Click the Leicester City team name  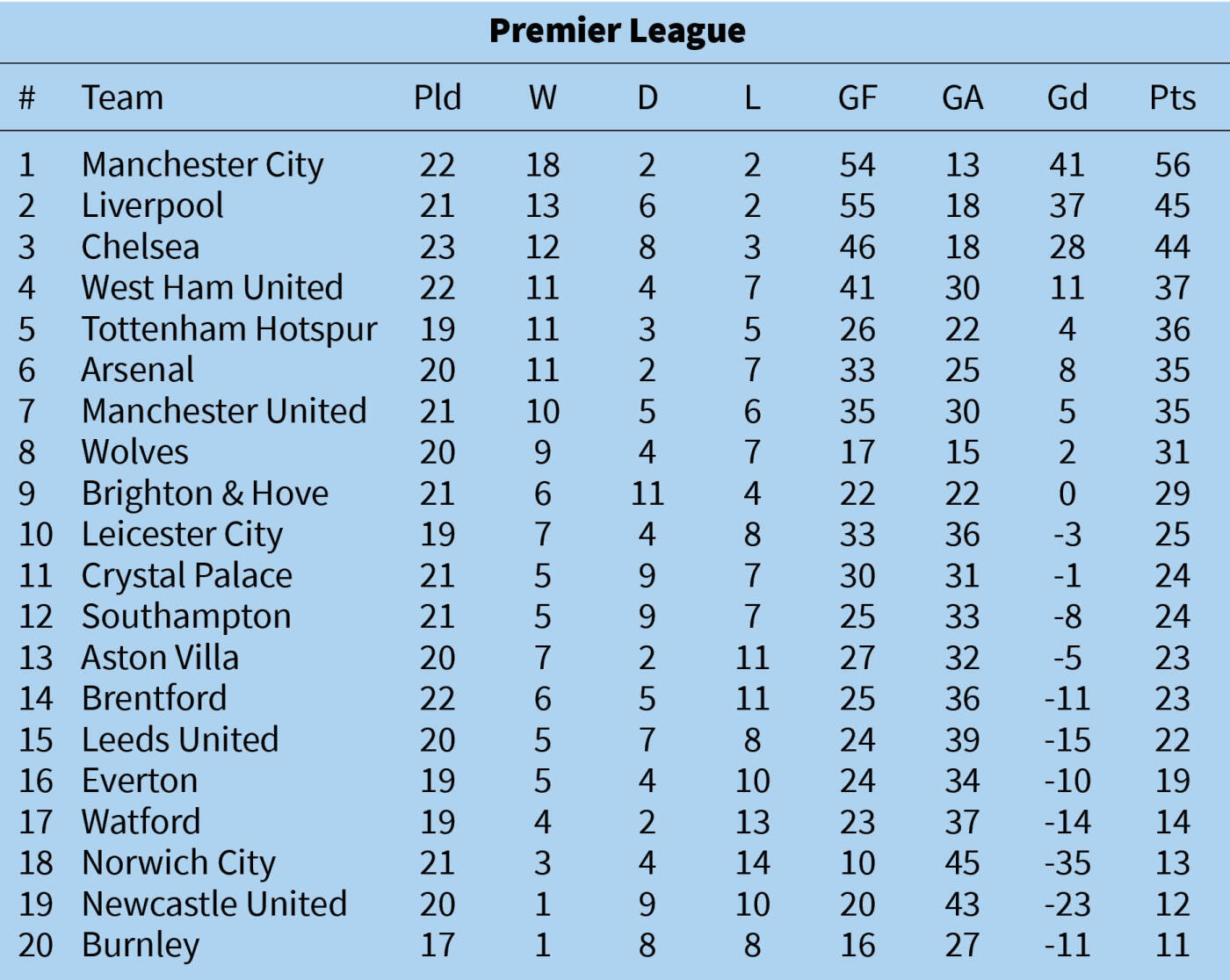183,535
